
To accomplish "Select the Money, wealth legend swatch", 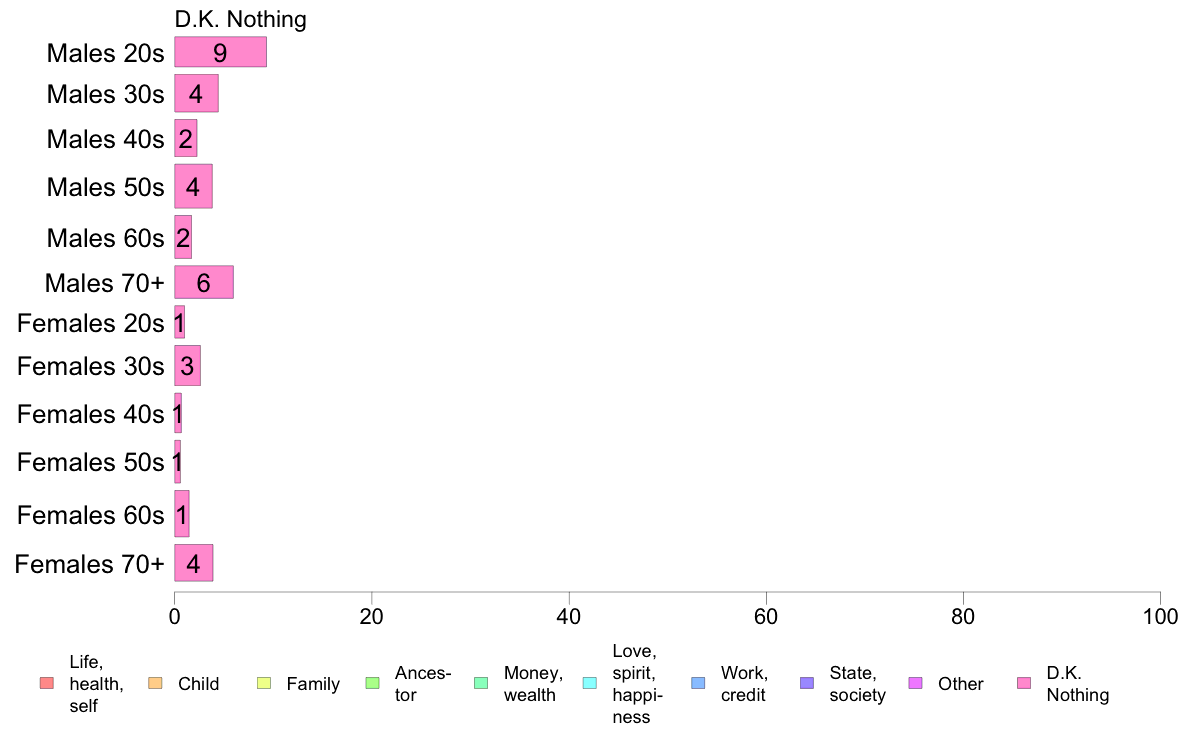I will [x=480, y=684].
